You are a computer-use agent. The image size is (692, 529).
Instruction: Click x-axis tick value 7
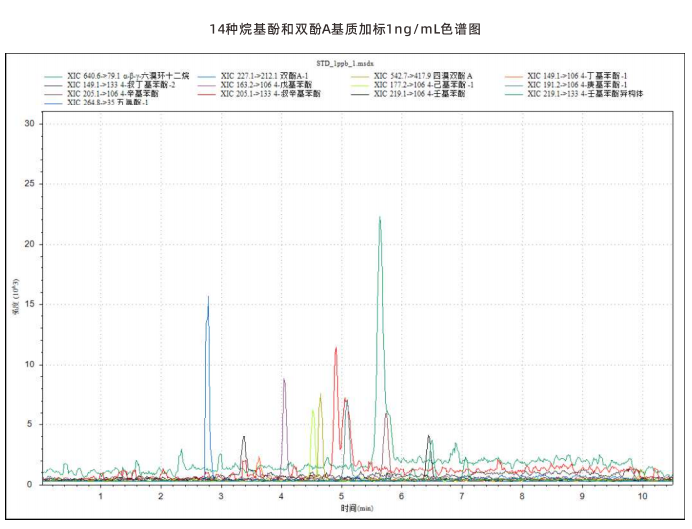(x=462, y=496)
